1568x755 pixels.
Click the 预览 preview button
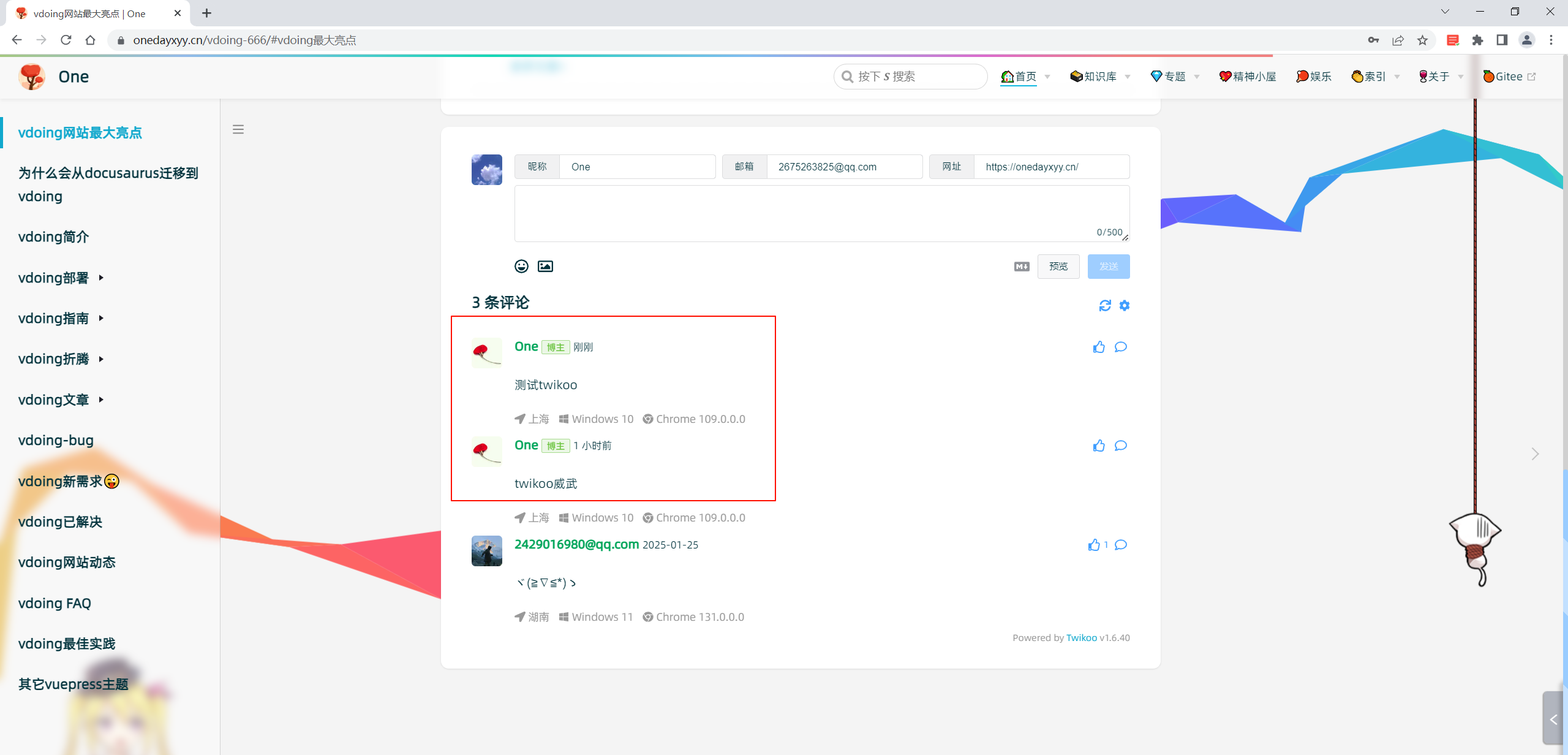(x=1058, y=267)
